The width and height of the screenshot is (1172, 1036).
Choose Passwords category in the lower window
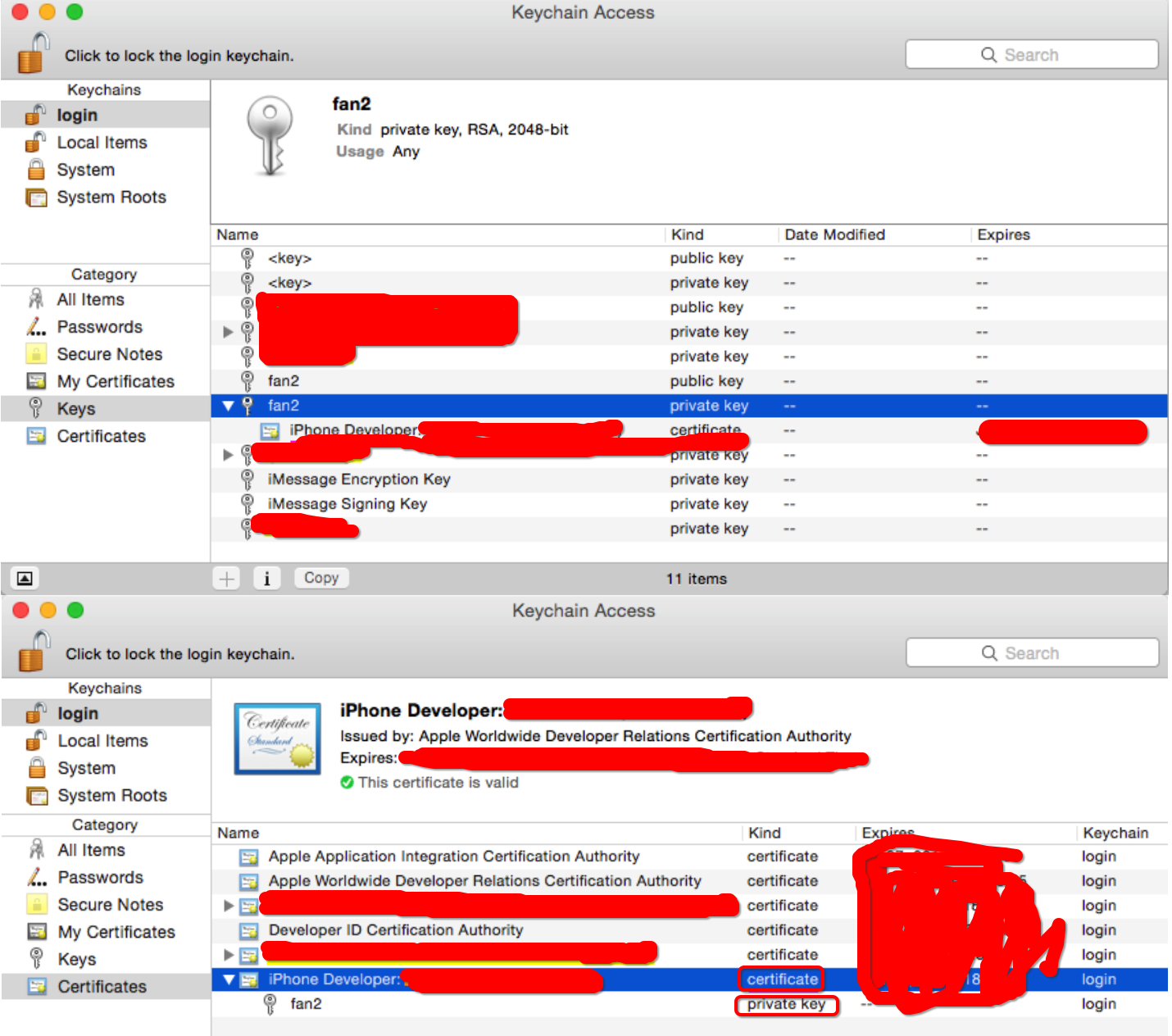point(107,877)
